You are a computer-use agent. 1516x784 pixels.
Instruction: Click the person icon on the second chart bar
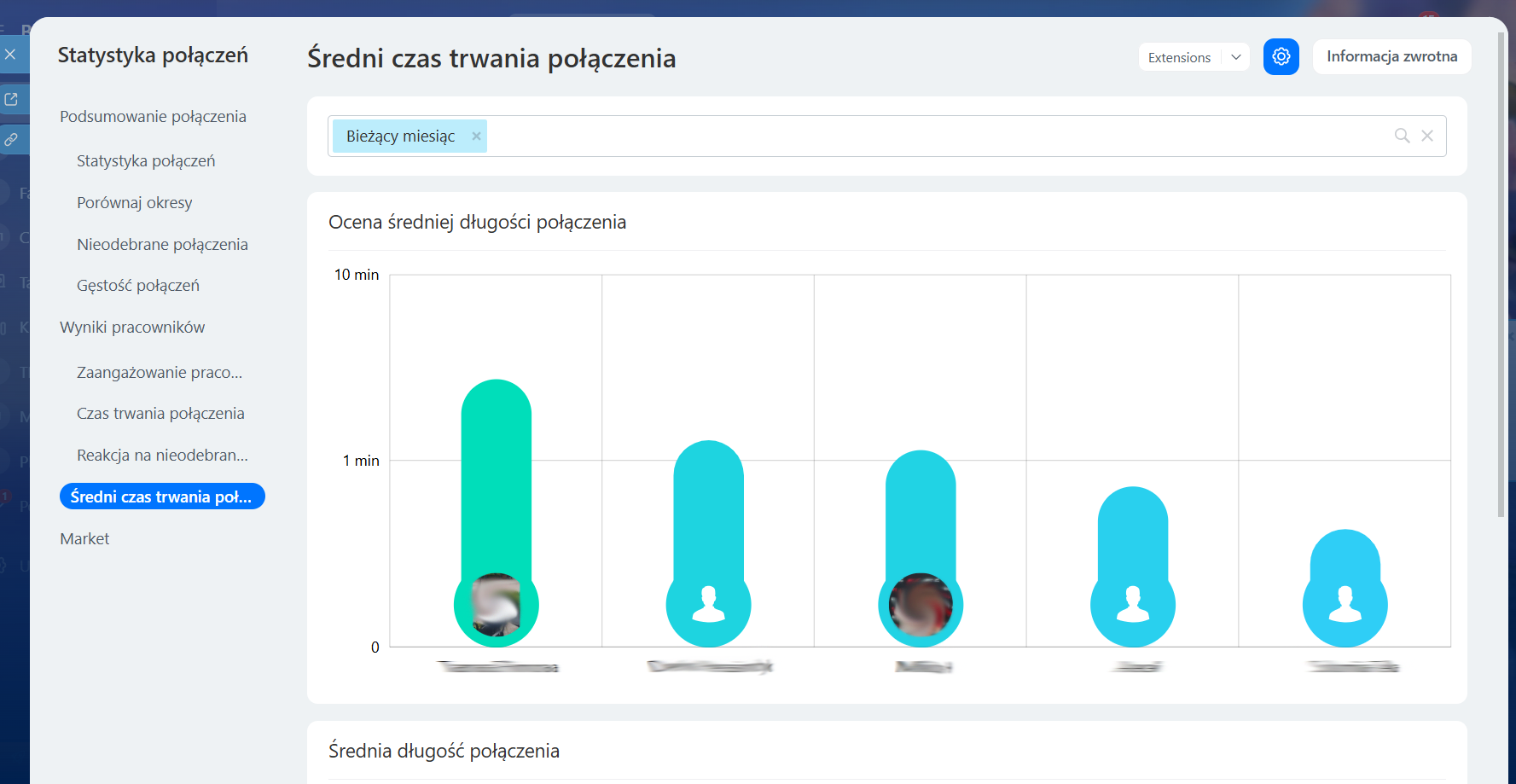pos(708,604)
